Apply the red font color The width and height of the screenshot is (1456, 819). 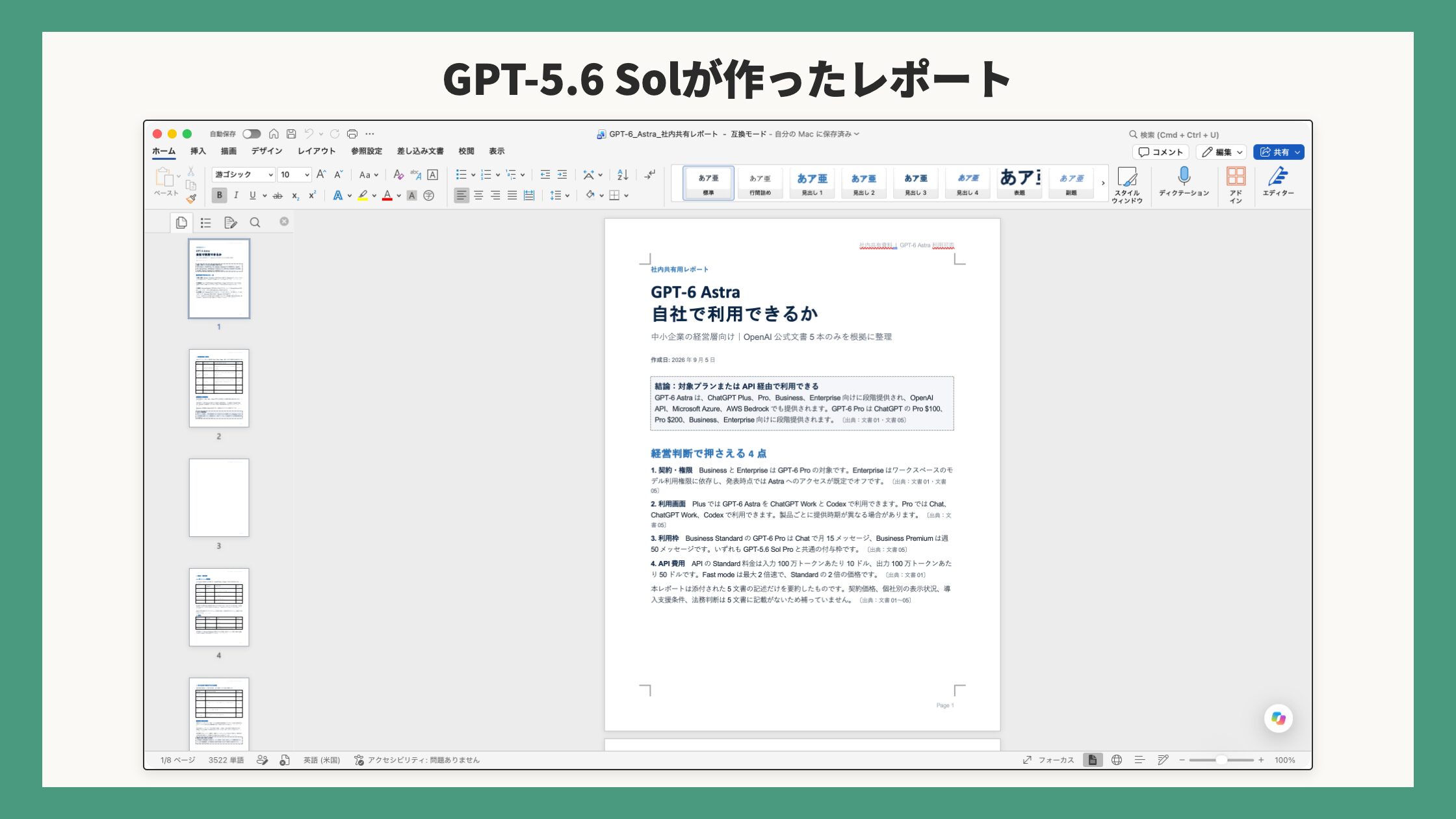pos(387,195)
